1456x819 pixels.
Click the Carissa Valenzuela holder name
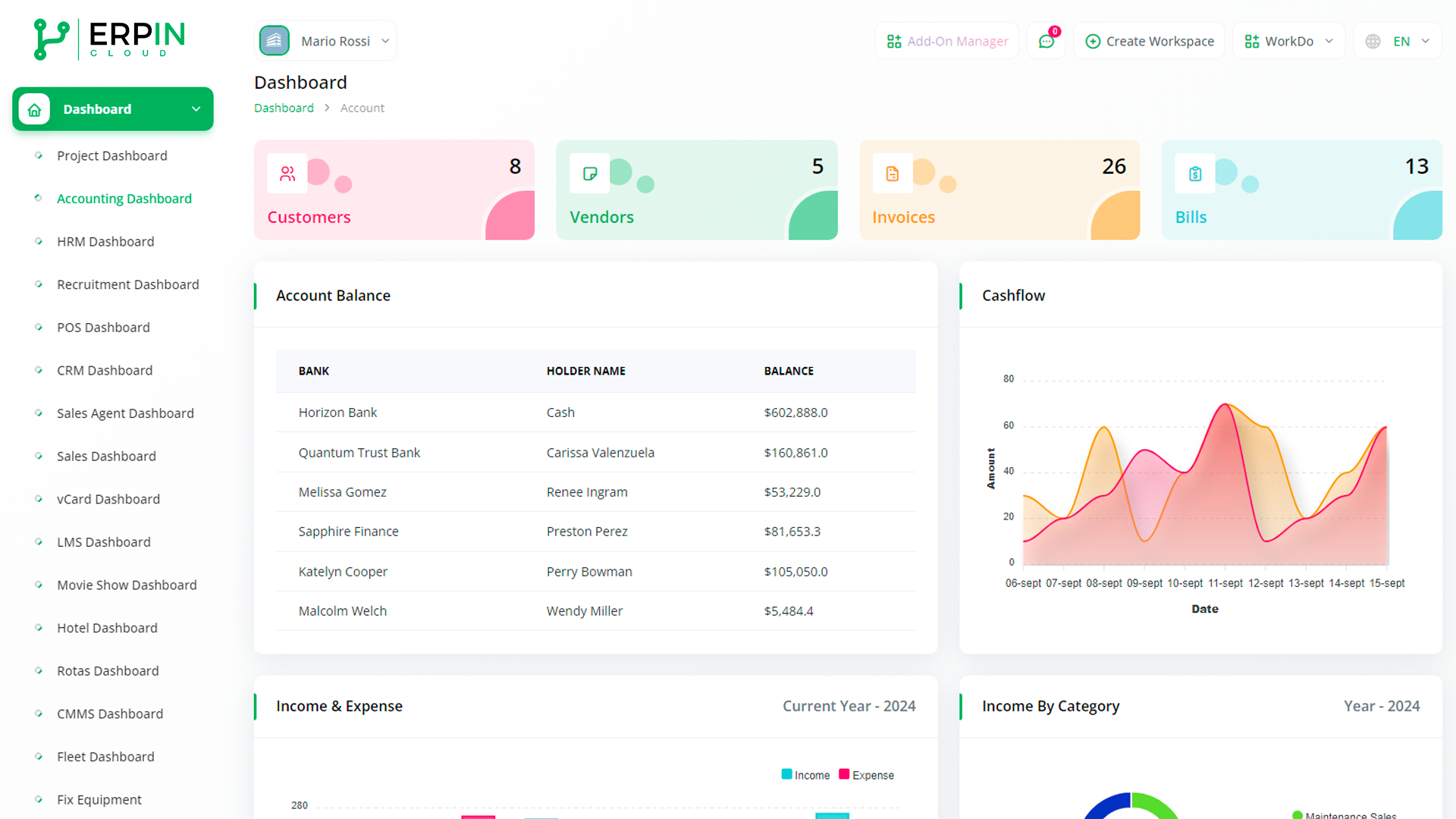pos(601,453)
